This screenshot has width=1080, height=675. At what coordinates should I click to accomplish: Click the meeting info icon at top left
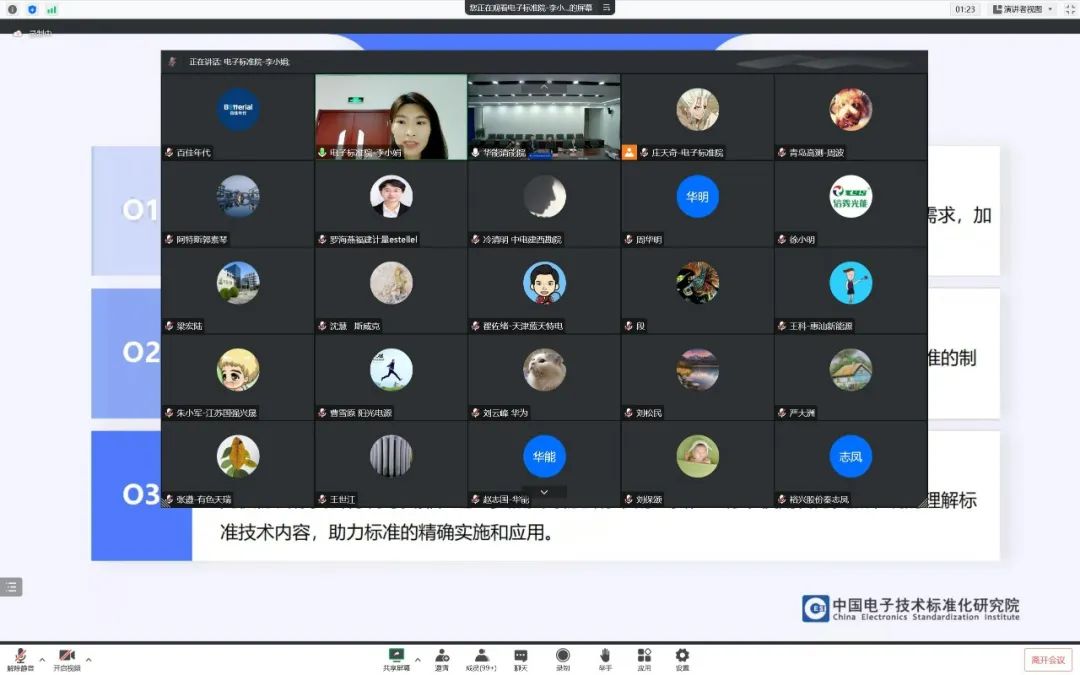pos(13,9)
